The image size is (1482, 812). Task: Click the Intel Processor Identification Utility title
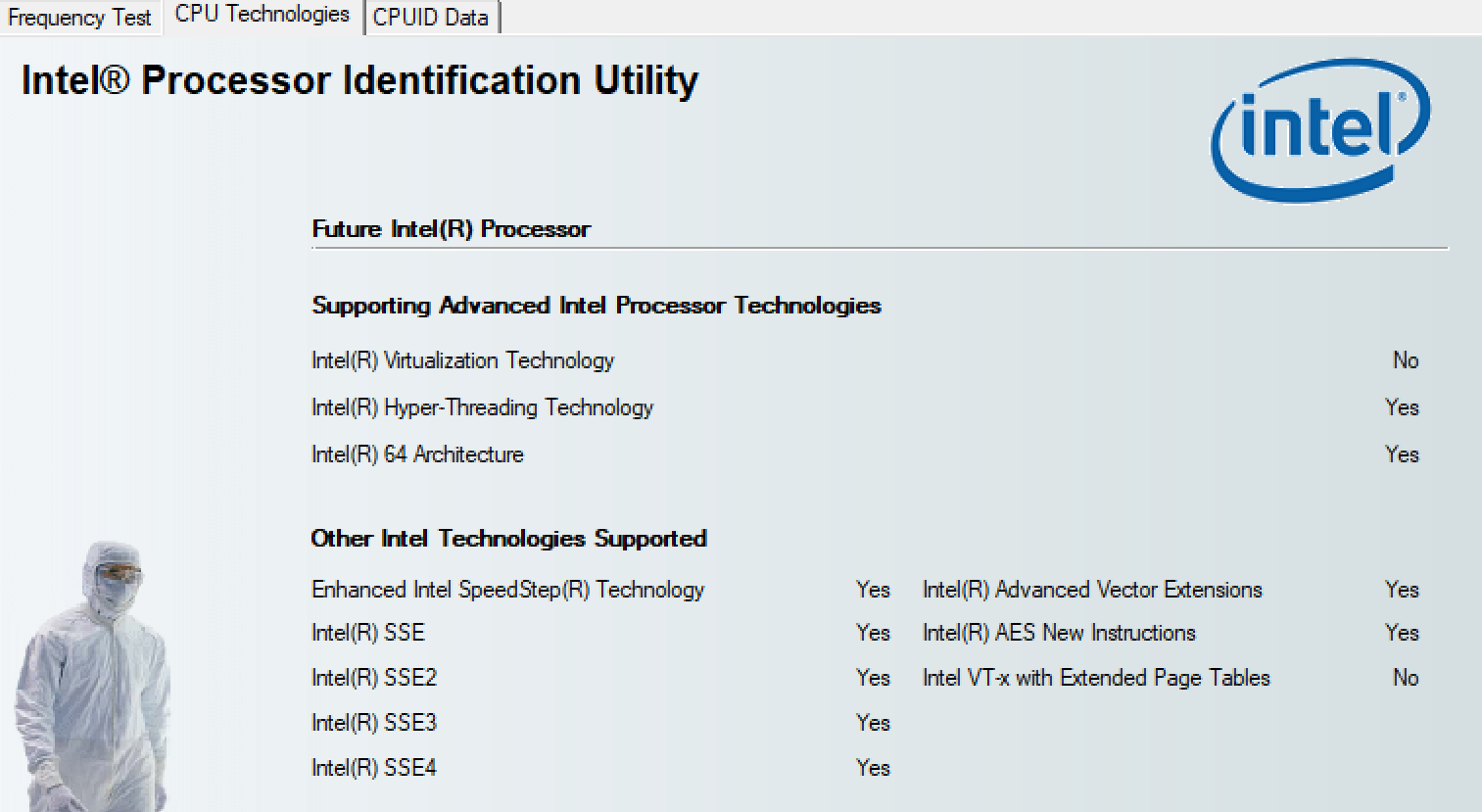point(359,80)
